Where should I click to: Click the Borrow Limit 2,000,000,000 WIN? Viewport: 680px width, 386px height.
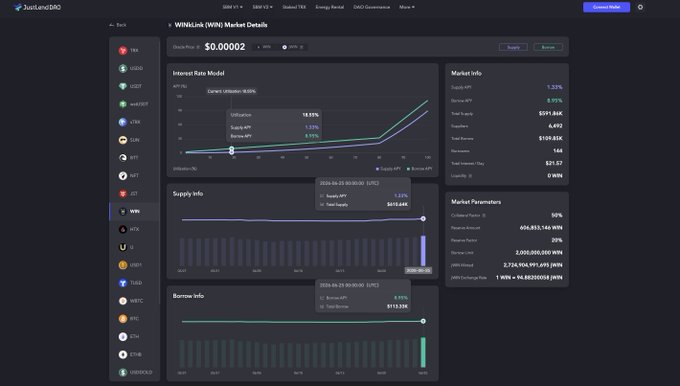click(539, 252)
